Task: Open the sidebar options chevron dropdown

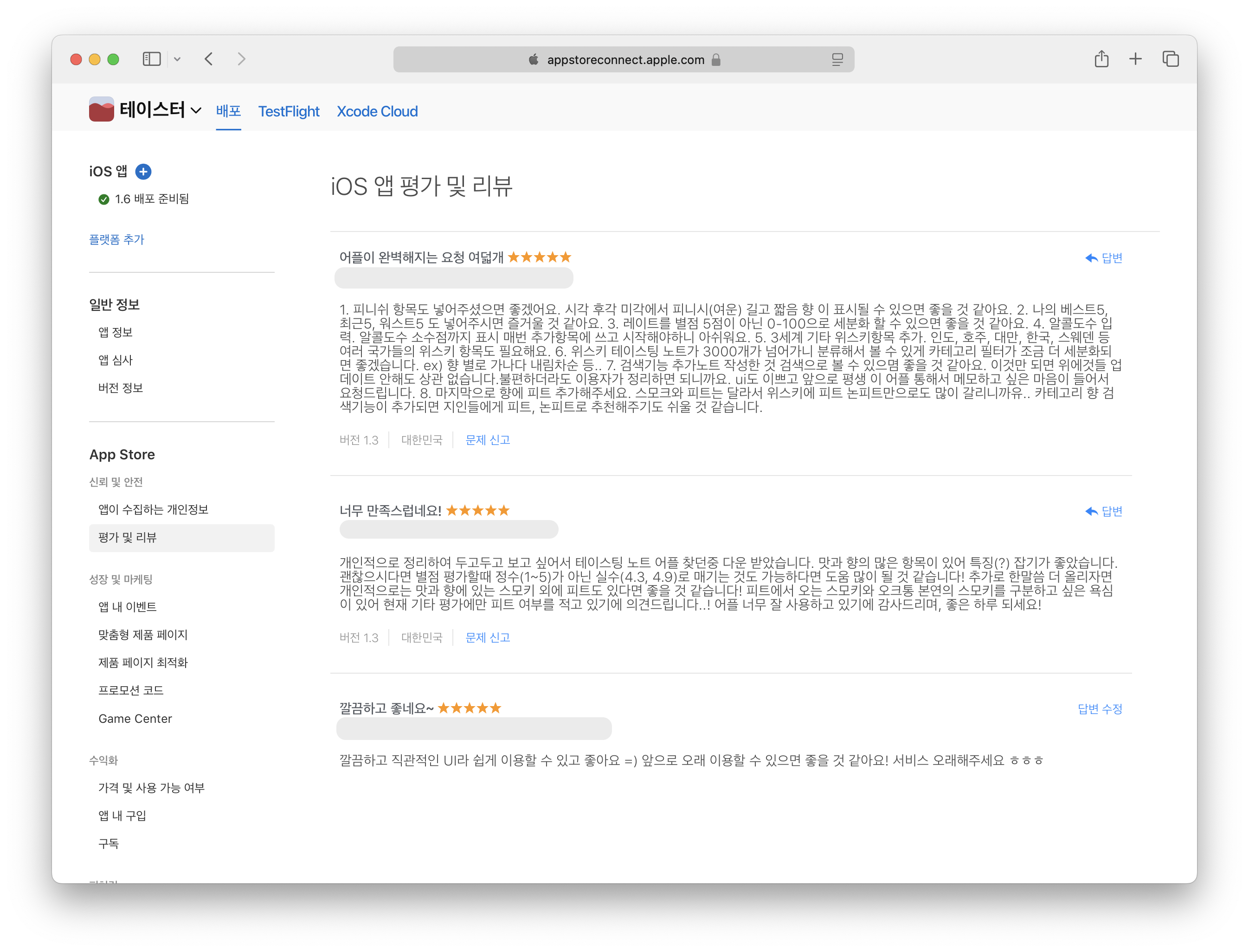Action: pyautogui.click(x=177, y=59)
